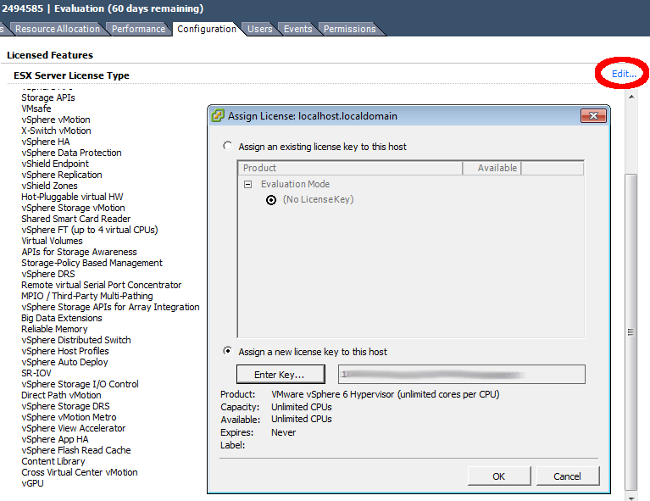Choose the (No License Key) radio option
Viewport: 650px width, 501px height.
click(271, 200)
